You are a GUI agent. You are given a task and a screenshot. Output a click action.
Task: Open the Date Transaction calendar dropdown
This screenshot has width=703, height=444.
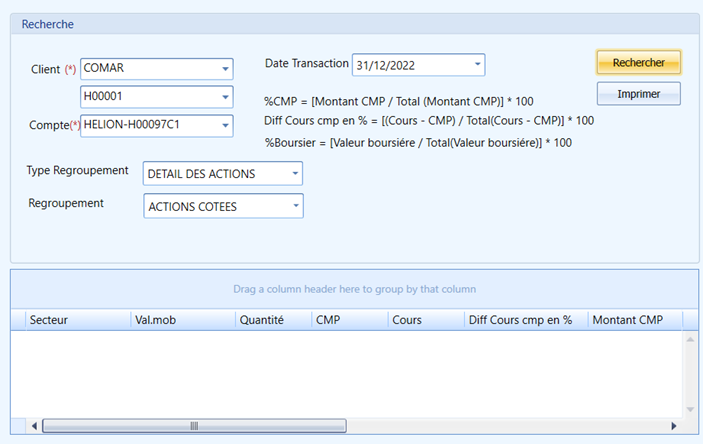[x=477, y=65]
